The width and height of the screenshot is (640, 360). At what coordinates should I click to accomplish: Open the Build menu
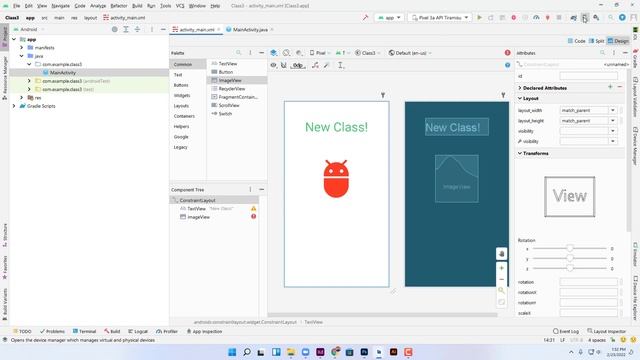[x=137, y=6]
